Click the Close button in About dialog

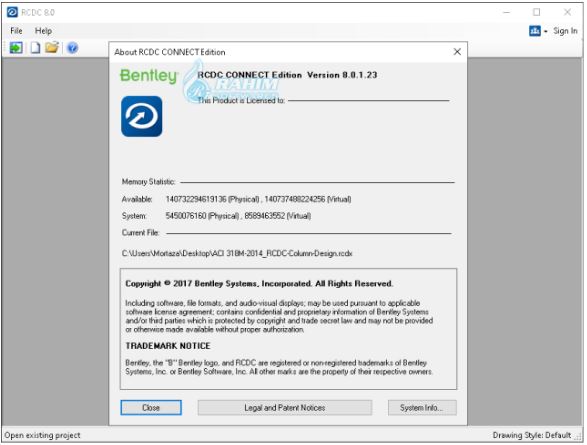click(x=151, y=408)
